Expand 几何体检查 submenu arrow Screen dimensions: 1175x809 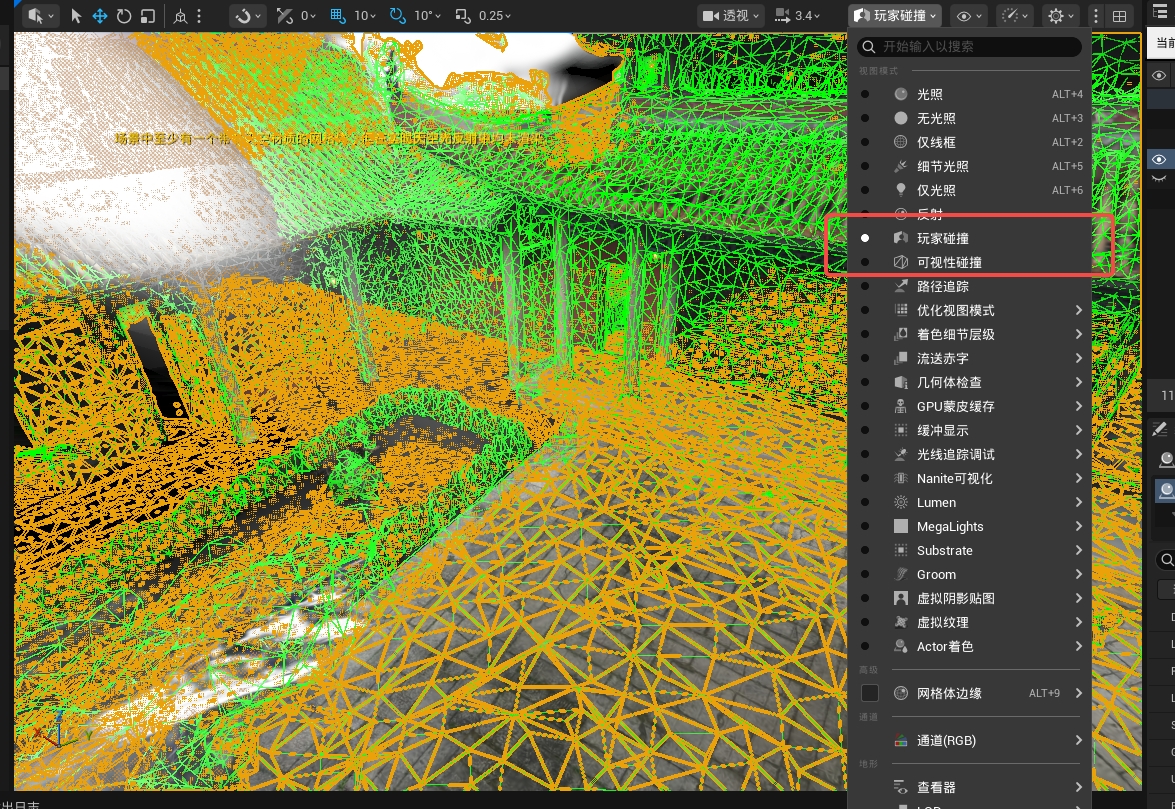point(1078,382)
